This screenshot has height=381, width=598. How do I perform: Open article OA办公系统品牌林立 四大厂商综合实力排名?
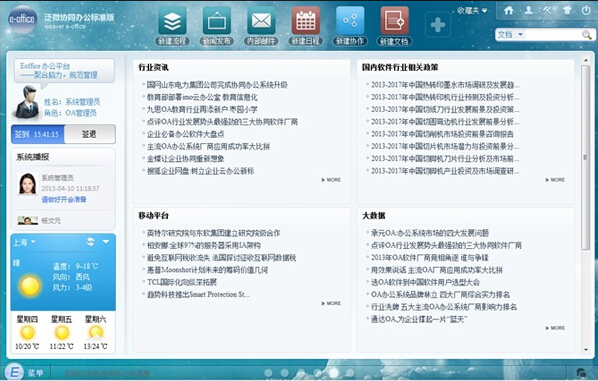tap(440, 294)
